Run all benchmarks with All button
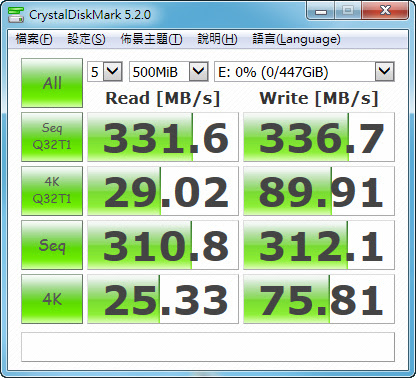Viewport: 416px width, 378px height. coord(52,83)
